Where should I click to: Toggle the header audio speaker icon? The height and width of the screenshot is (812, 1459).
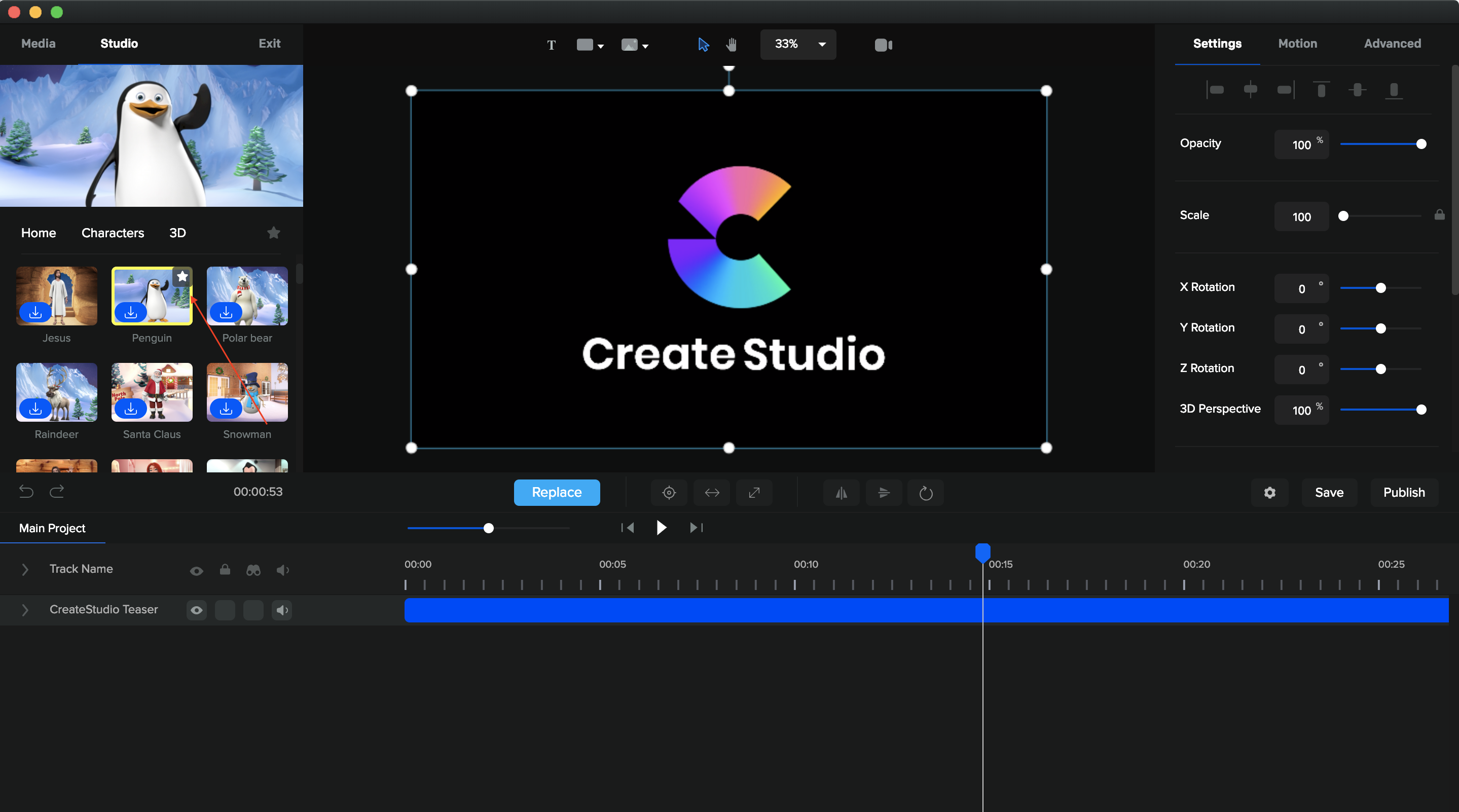(282, 570)
